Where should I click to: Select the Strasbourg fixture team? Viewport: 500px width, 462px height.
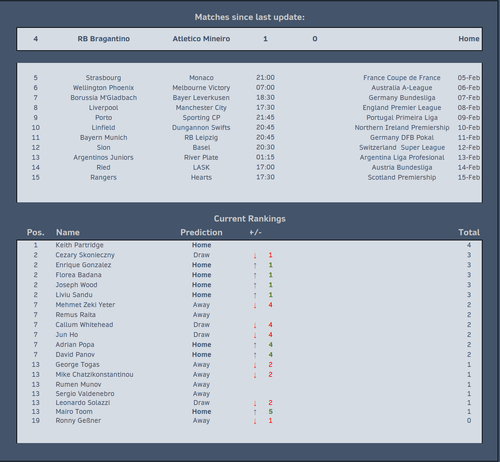pyautogui.click(x=103, y=78)
